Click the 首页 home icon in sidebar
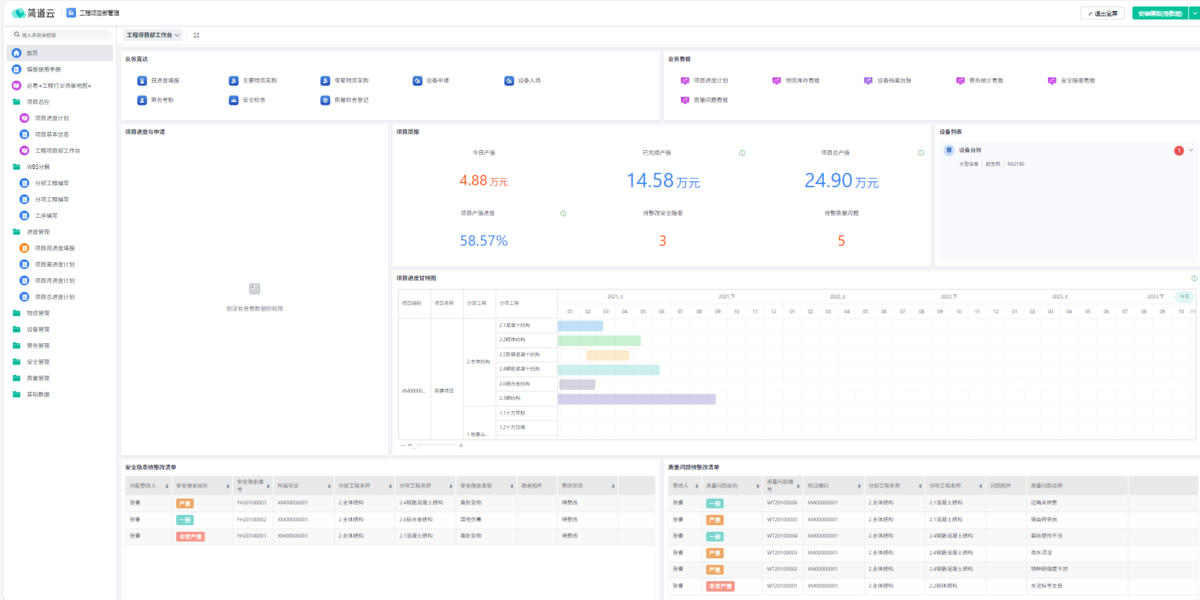 coord(16,53)
